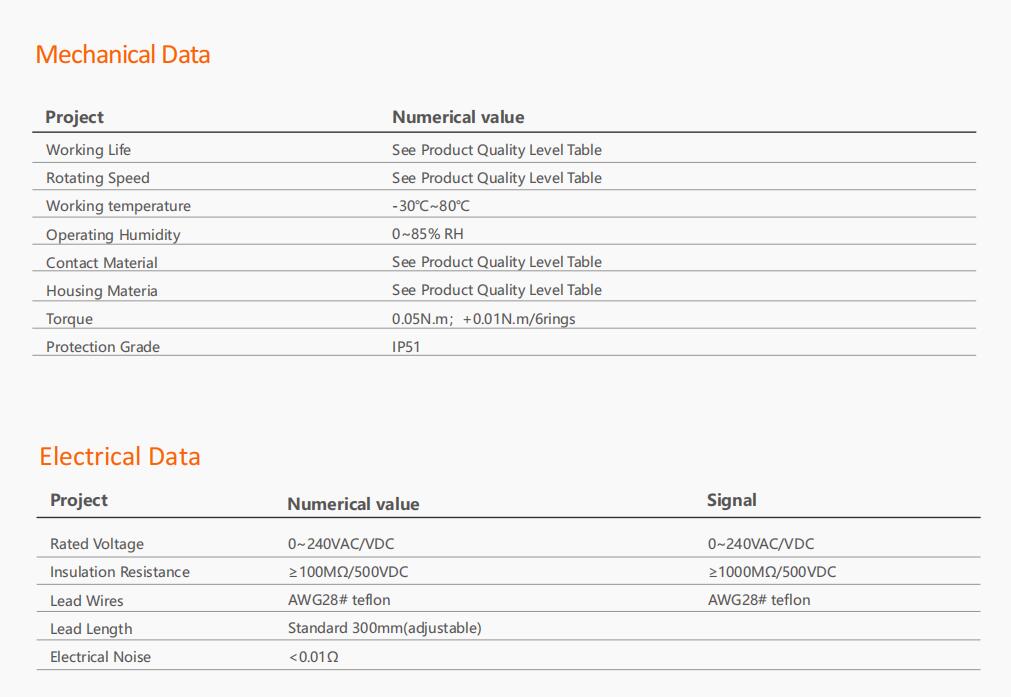
Task: Select the Electrical Noise value <0.01Ω
Action: [313, 657]
